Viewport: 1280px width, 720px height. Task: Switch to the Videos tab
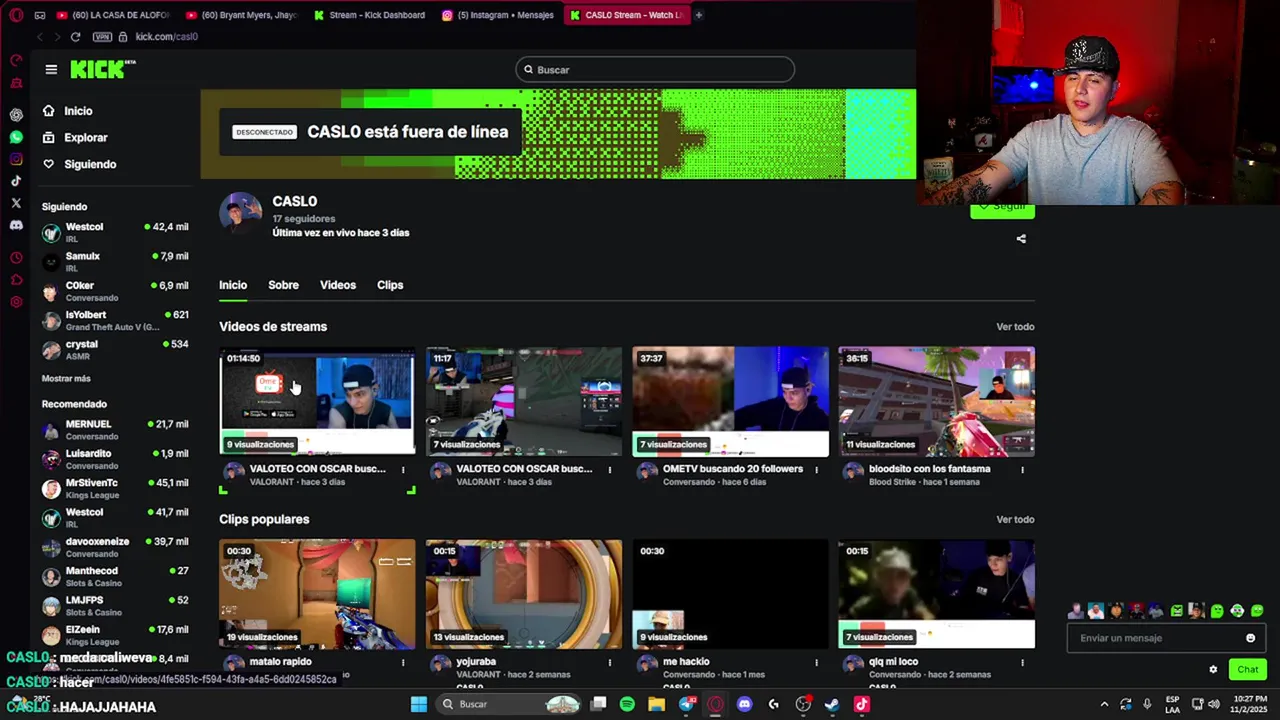point(338,285)
